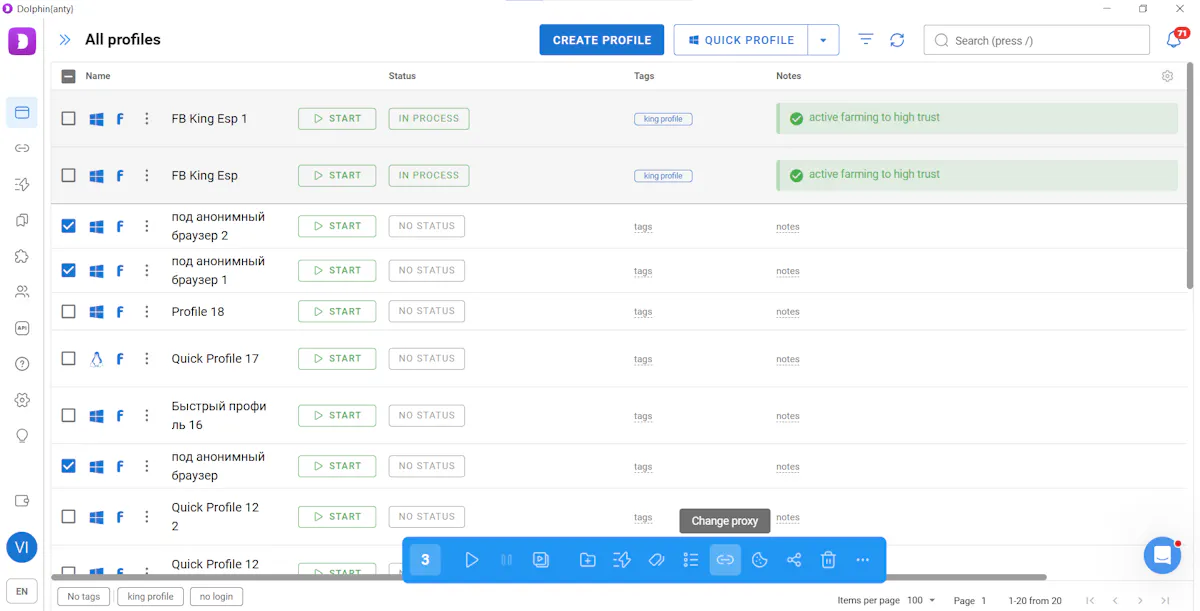Open the Help question mark icon
Screen dimensions: 1200x611
(x=22, y=364)
